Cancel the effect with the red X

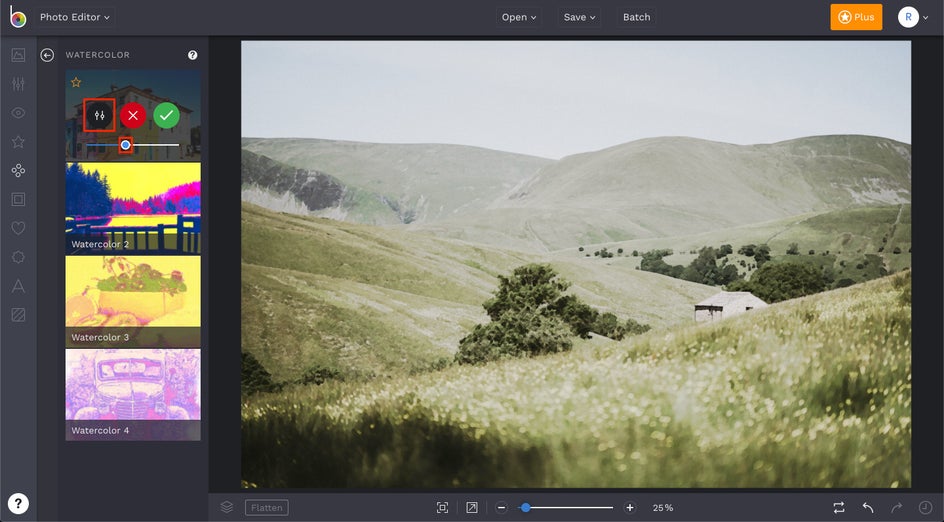(133, 115)
